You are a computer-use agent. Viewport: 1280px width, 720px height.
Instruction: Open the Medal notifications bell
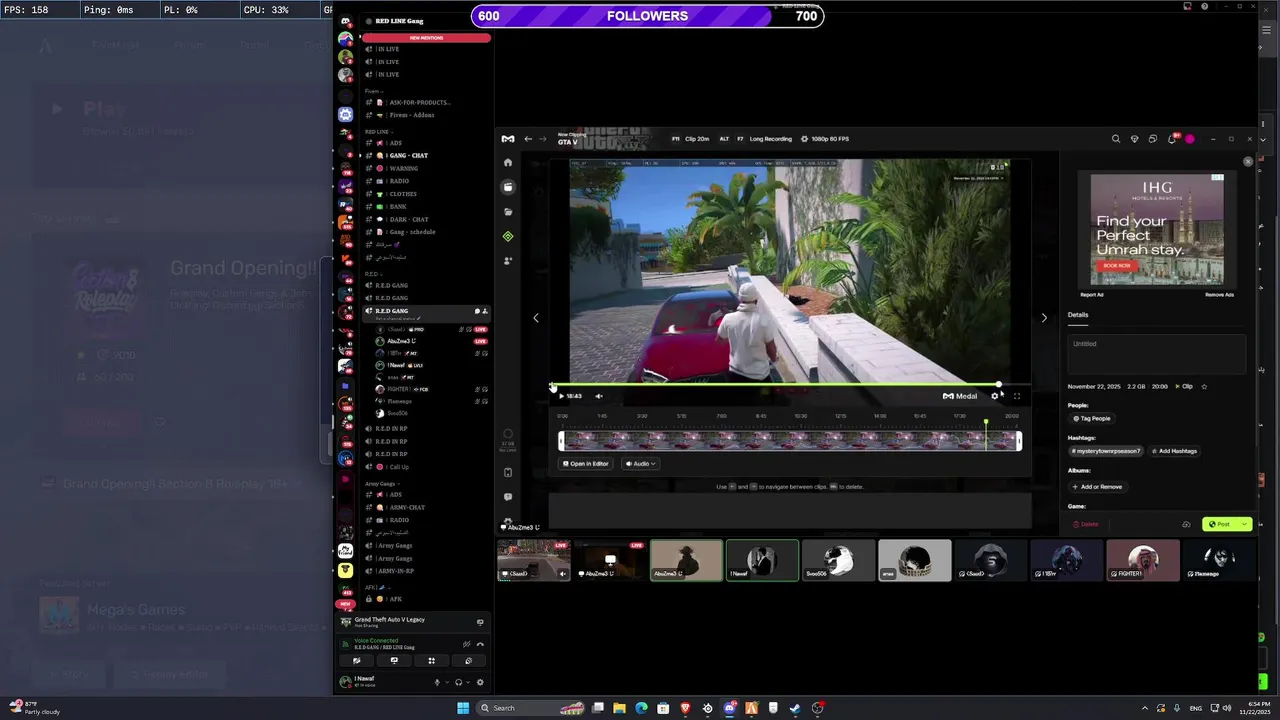click(x=1172, y=139)
